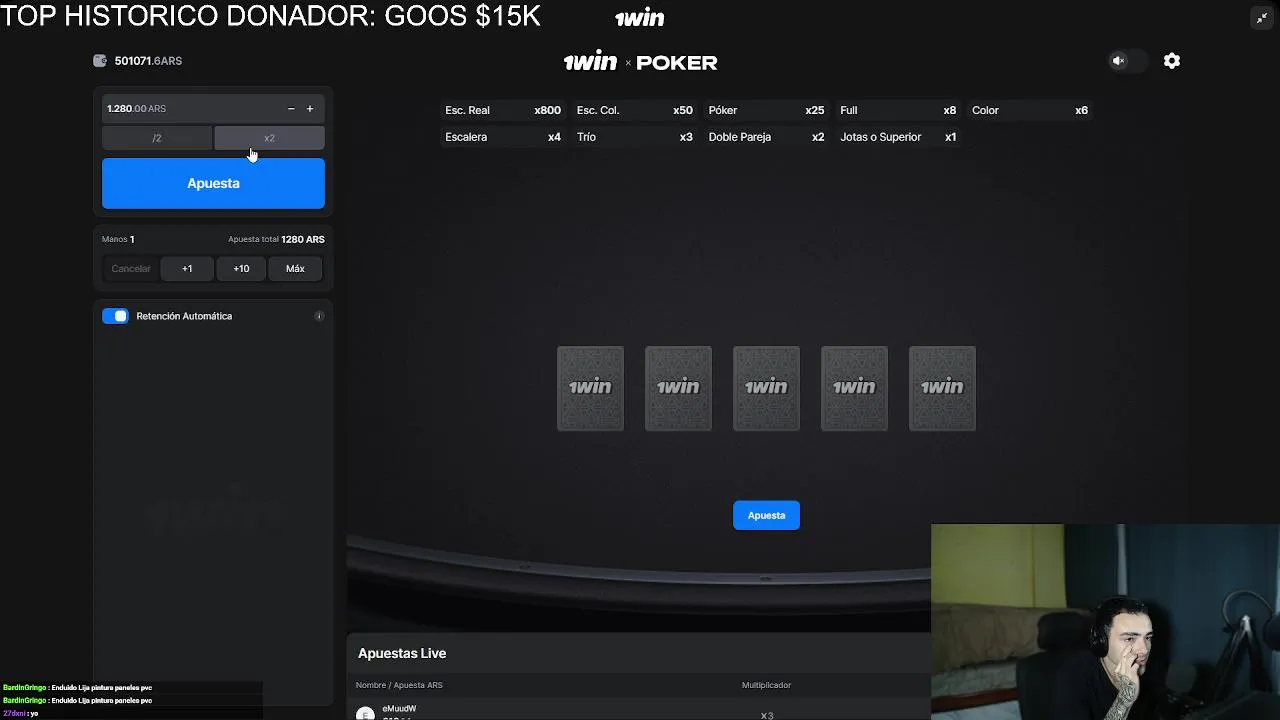The height and width of the screenshot is (720, 1280).
Task: Click the Cancelar hands button
Action: pos(131,268)
